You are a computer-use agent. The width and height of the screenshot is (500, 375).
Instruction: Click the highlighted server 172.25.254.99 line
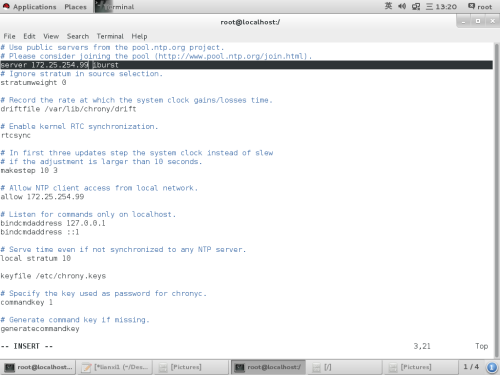tap(246, 65)
